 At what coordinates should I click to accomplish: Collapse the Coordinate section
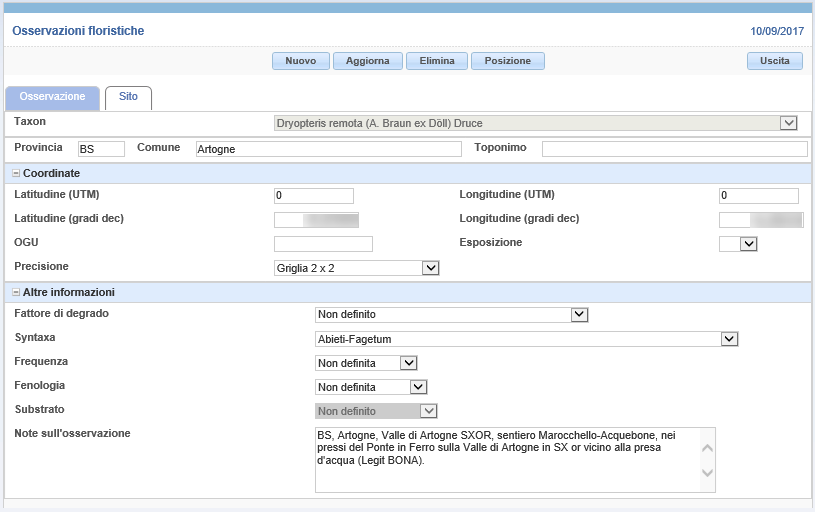[16, 173]
